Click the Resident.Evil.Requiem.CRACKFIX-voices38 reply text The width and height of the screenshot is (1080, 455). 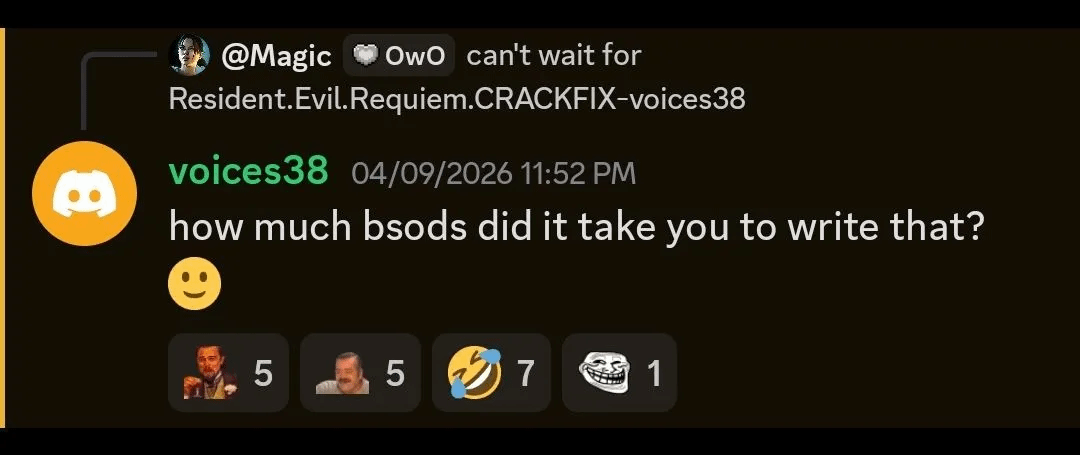[x=457, y=99]
